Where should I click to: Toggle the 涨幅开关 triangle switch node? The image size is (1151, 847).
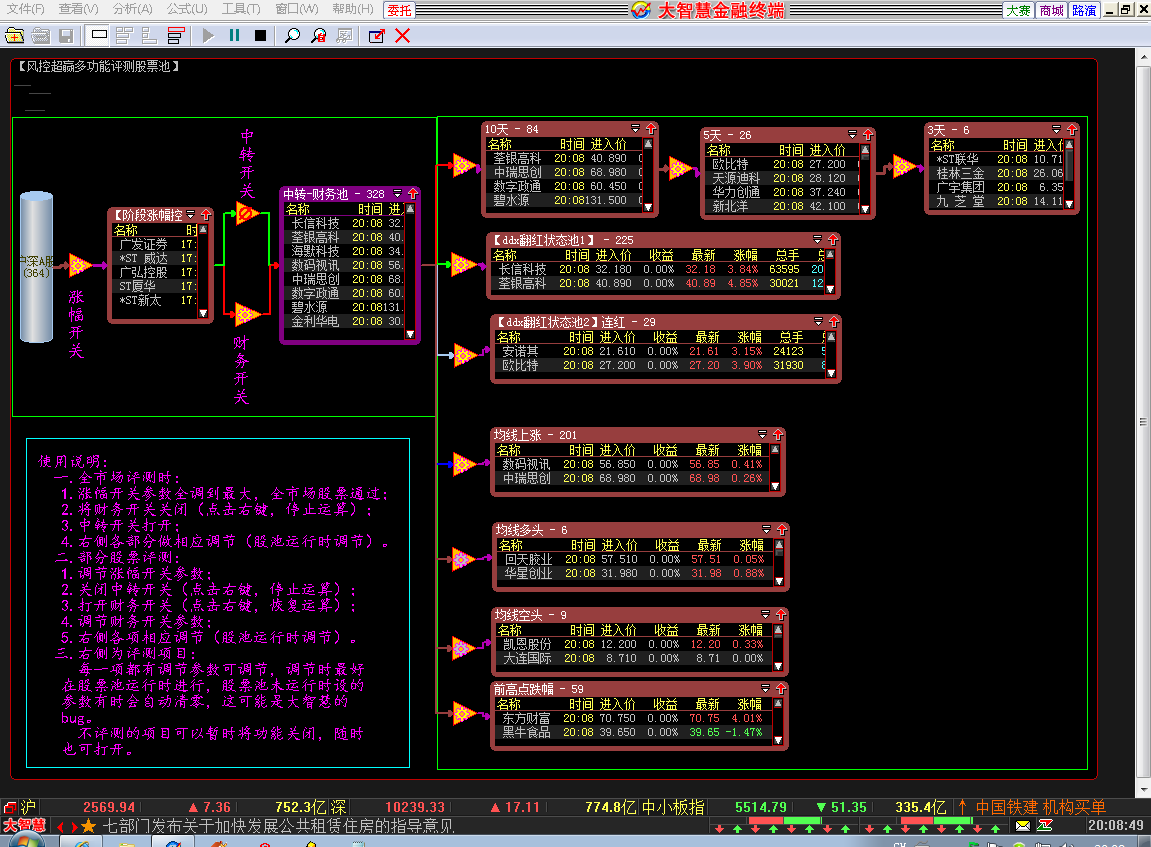pyautogui.click(x=79, y=265)
